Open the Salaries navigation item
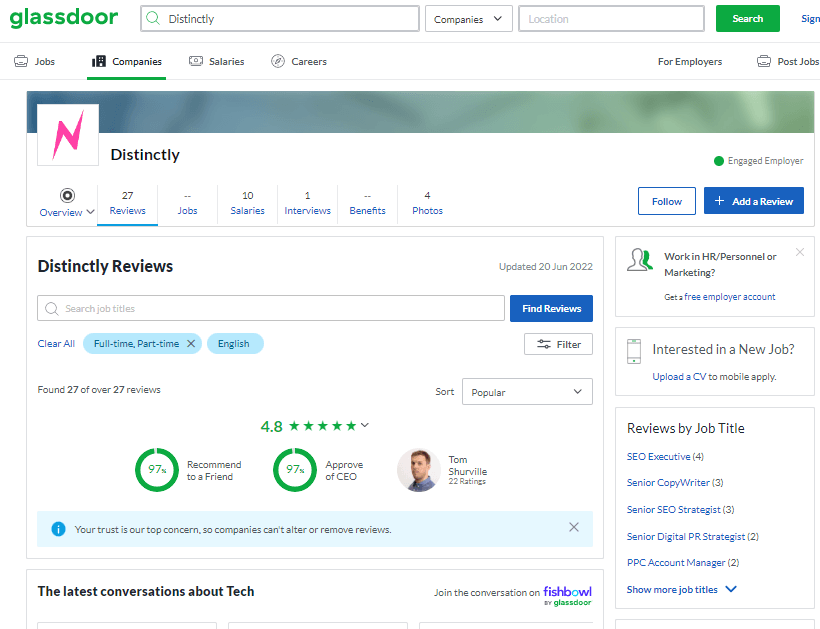Image resolution: width=820 pixels, height=629 pixels. pyautogui.click(x=217, y=61)
